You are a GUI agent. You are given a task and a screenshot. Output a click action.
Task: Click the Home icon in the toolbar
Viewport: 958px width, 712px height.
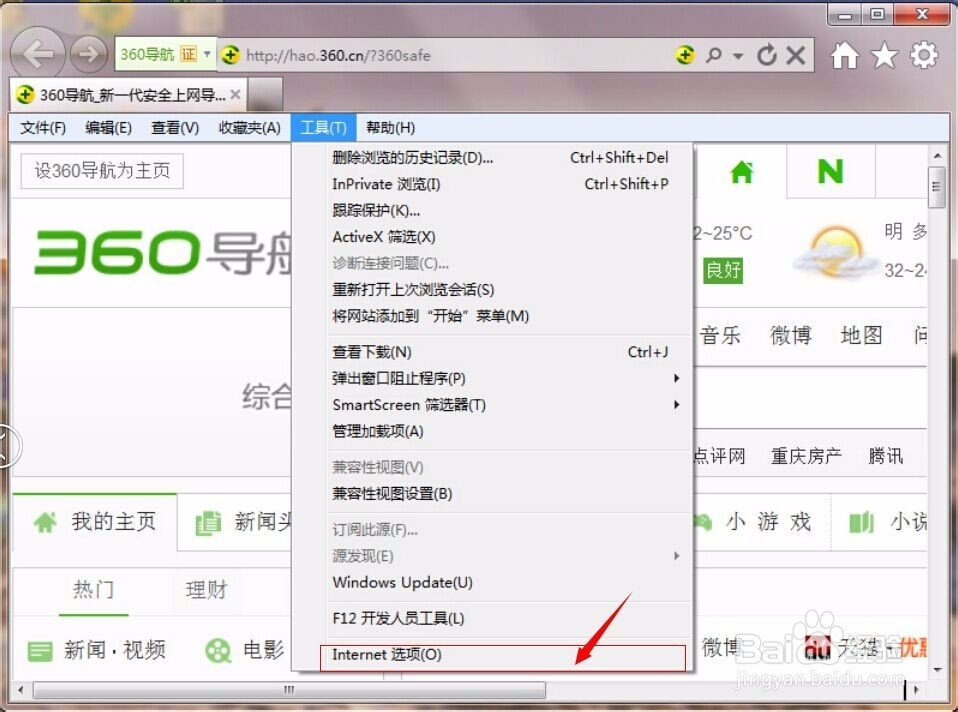(x=844, y=56)
